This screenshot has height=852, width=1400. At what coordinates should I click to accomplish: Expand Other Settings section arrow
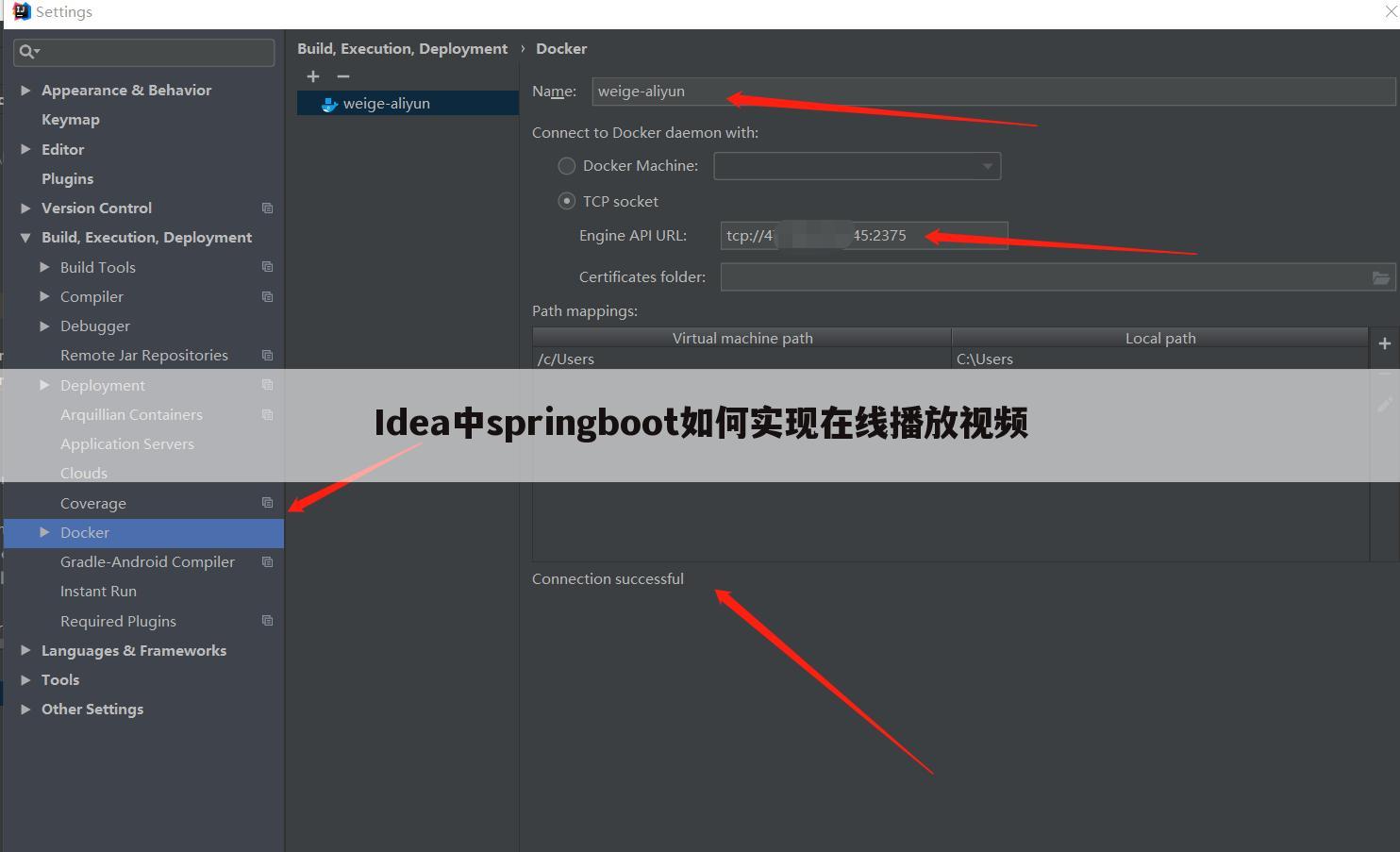click(x=25, y=709)
